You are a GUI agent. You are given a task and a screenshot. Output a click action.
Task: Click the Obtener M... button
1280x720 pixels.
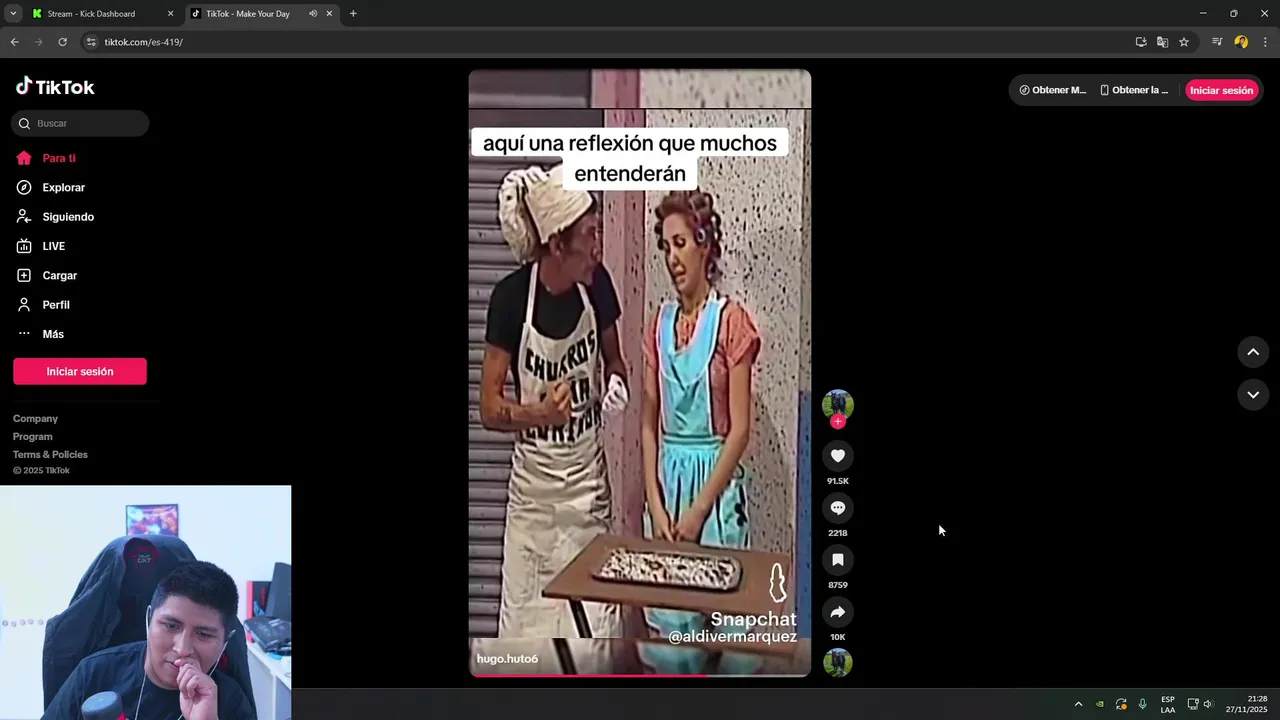pos(1052,90)
